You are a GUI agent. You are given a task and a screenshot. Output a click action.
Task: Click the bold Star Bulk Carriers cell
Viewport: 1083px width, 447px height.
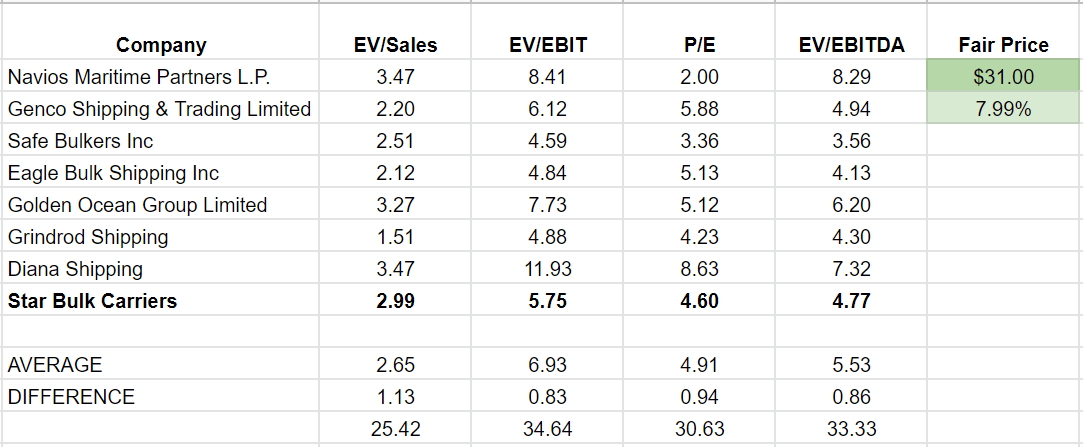coord(92,301)
